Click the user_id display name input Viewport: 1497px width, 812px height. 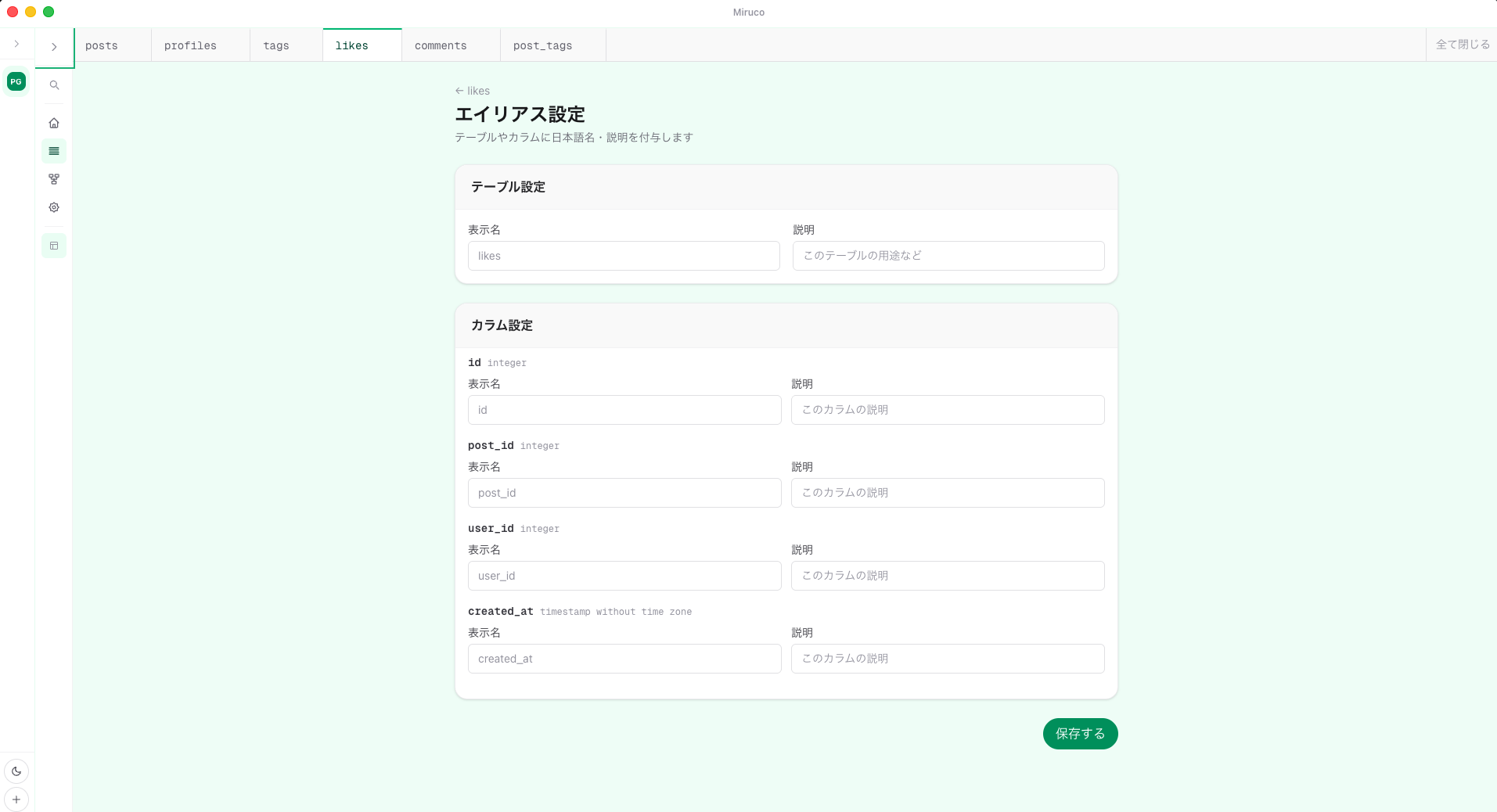pyautogui.click(x=624, y=576)
